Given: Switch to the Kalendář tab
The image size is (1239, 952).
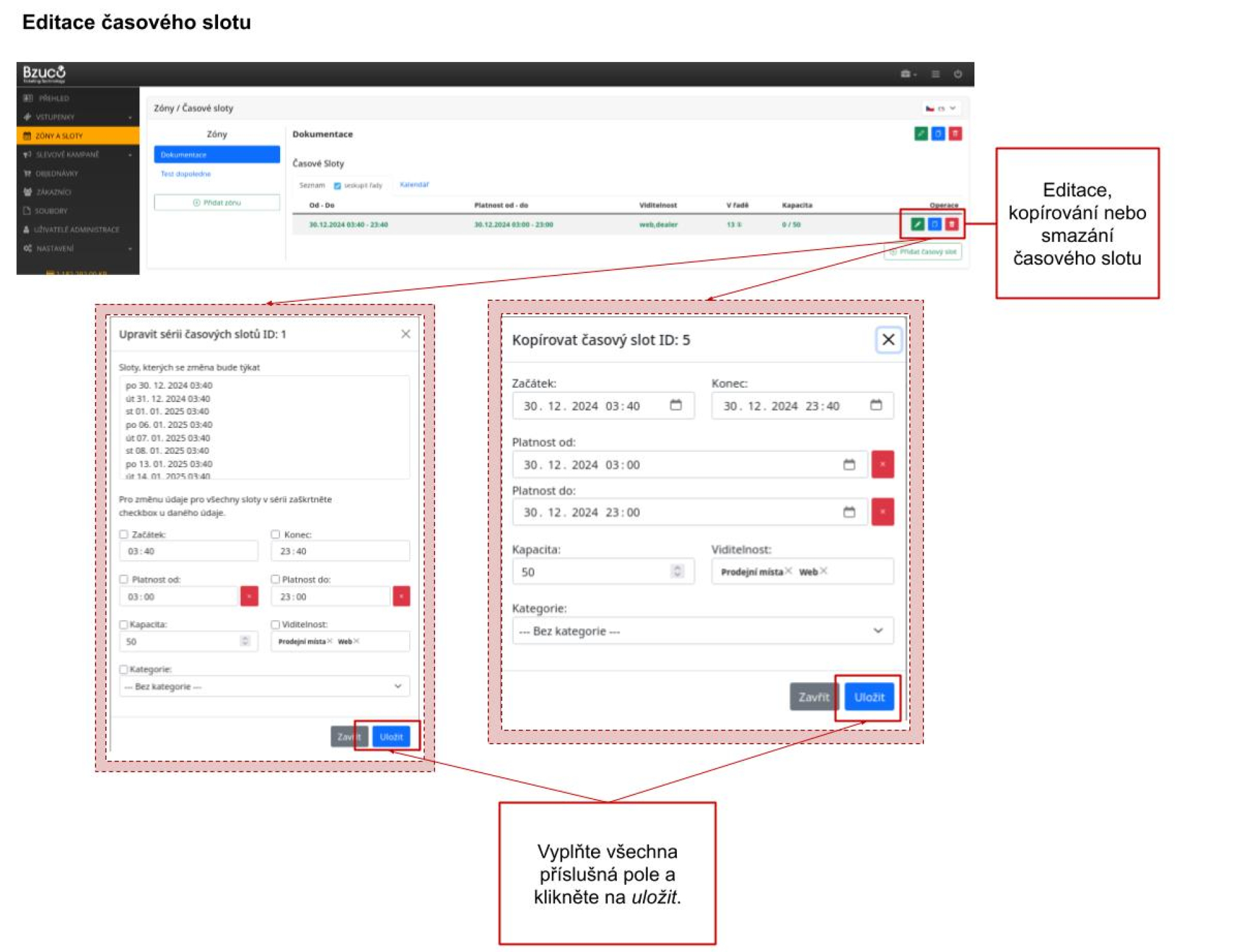Looking at the screenshot, I should click(x=414, y=185).
